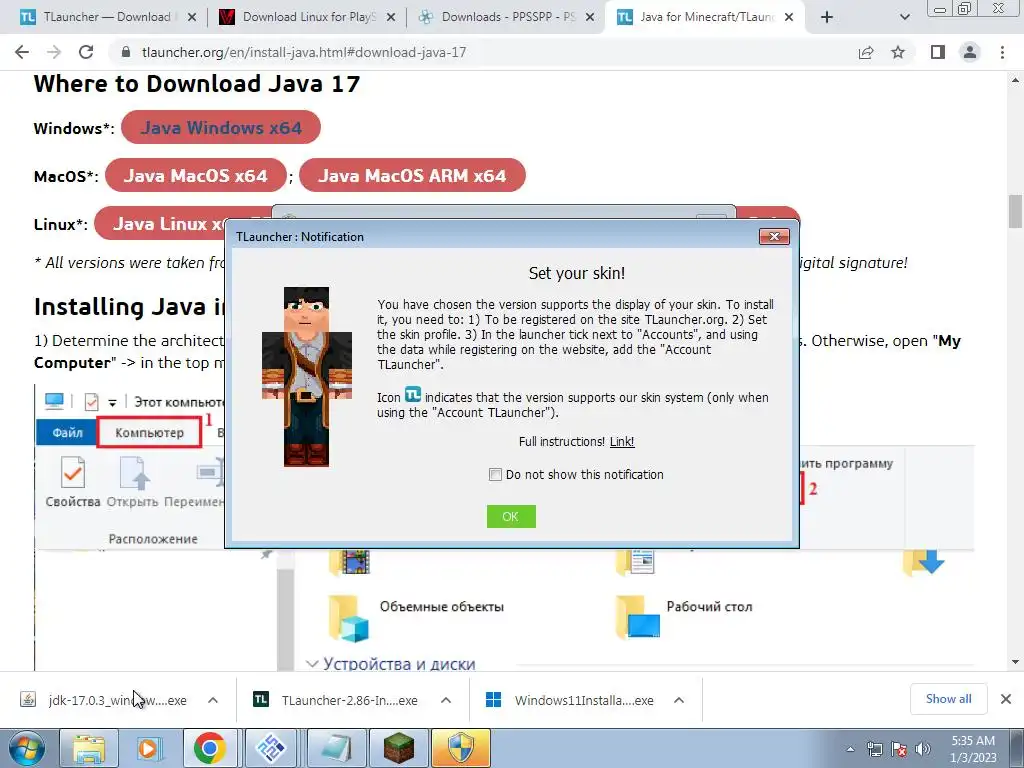The width and height of the screenshot is (1024, 768).
Task: Open the security shield taskbar app
Action: (461, 748)
